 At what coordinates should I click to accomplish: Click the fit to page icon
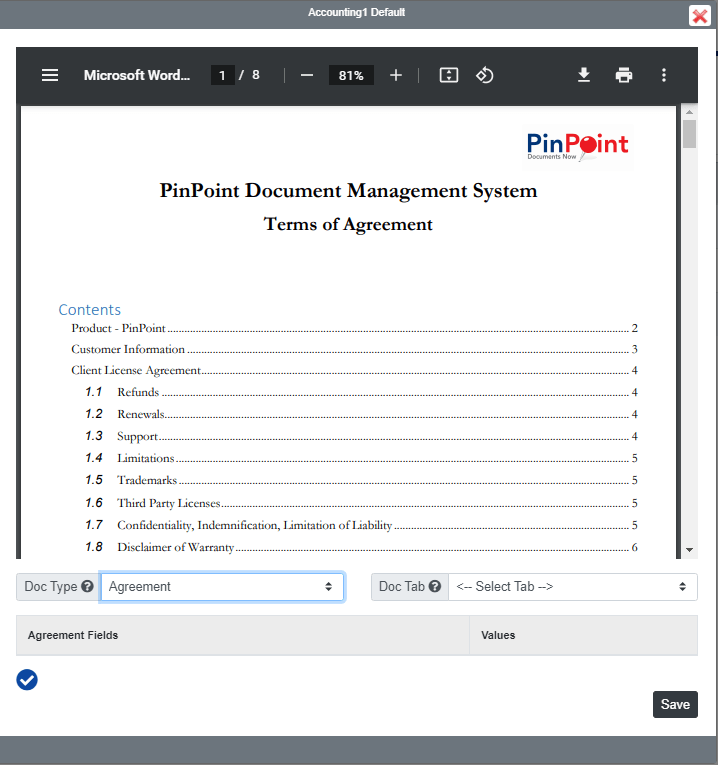tap(449, 75)
